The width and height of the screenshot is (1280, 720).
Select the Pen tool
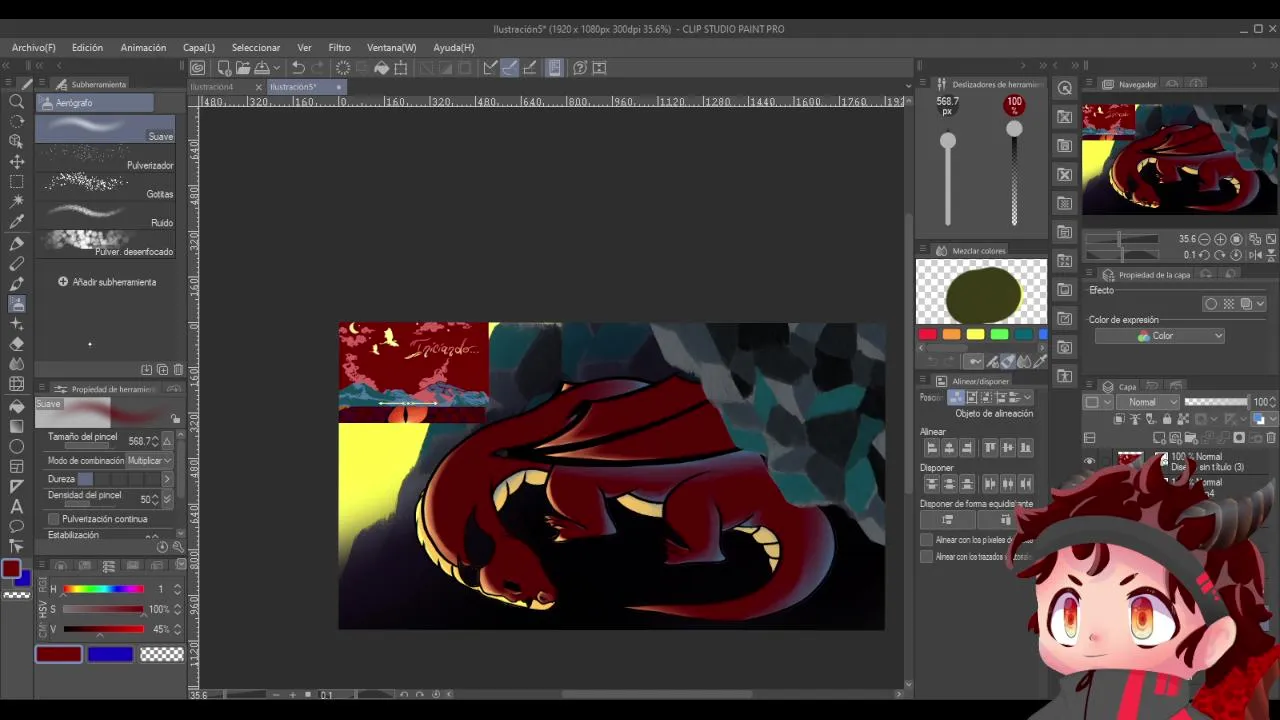coord(17,243)
